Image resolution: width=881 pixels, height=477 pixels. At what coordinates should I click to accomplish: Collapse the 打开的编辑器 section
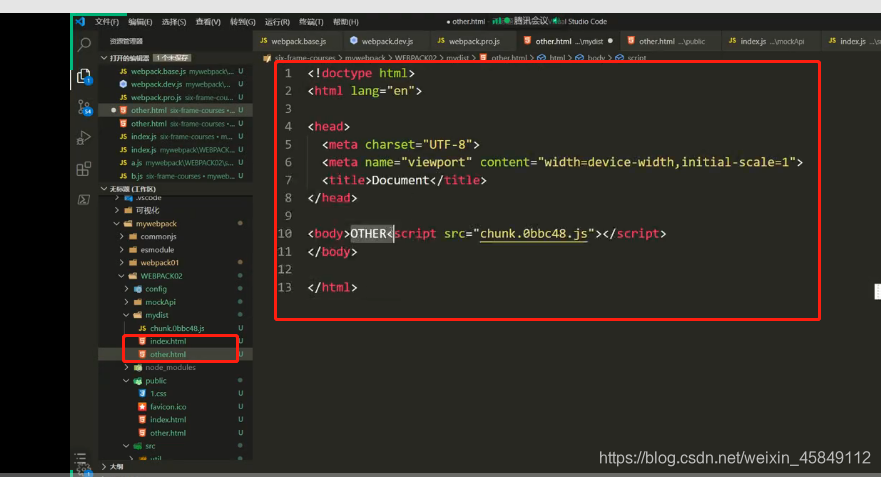[x=104, y=58]
